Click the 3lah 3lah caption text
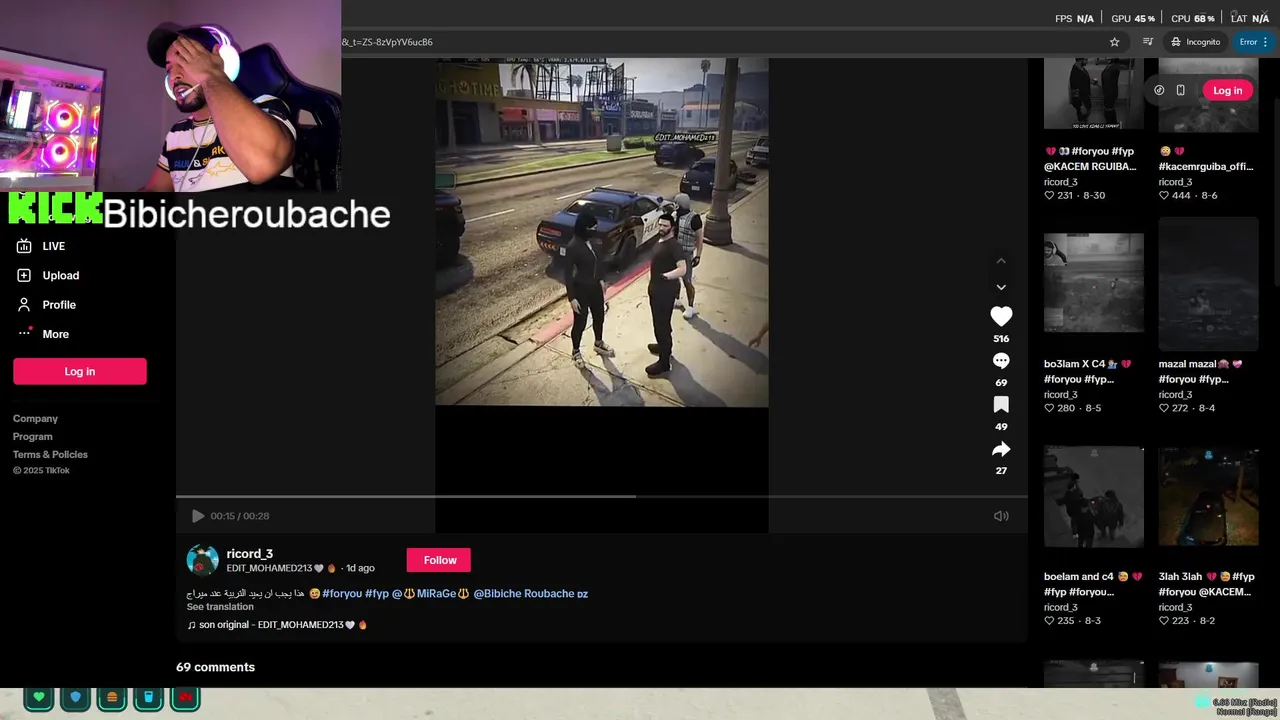 pos(1206,584)
